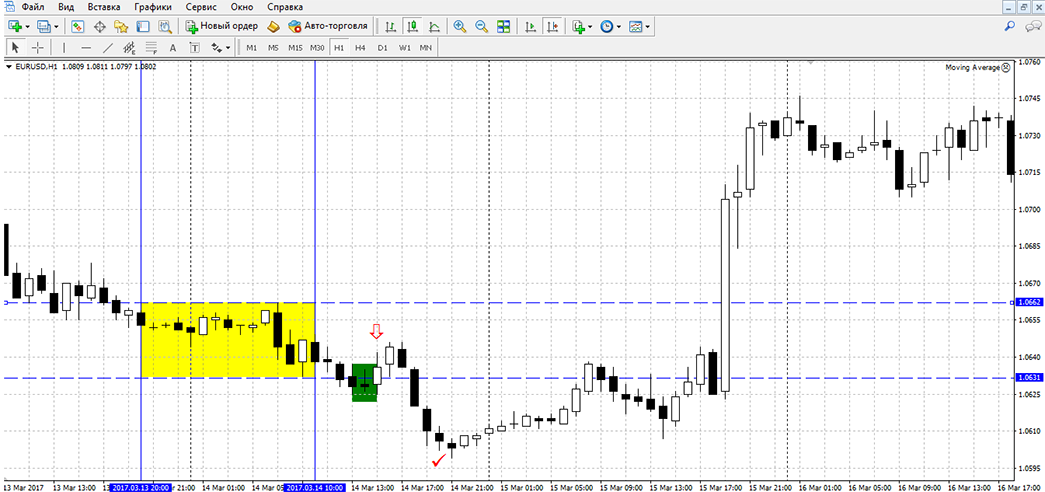Expand the arrows objects dropdown arrow
The image size is (1045, 492).
pyautogui.click(x=229, y=47)
